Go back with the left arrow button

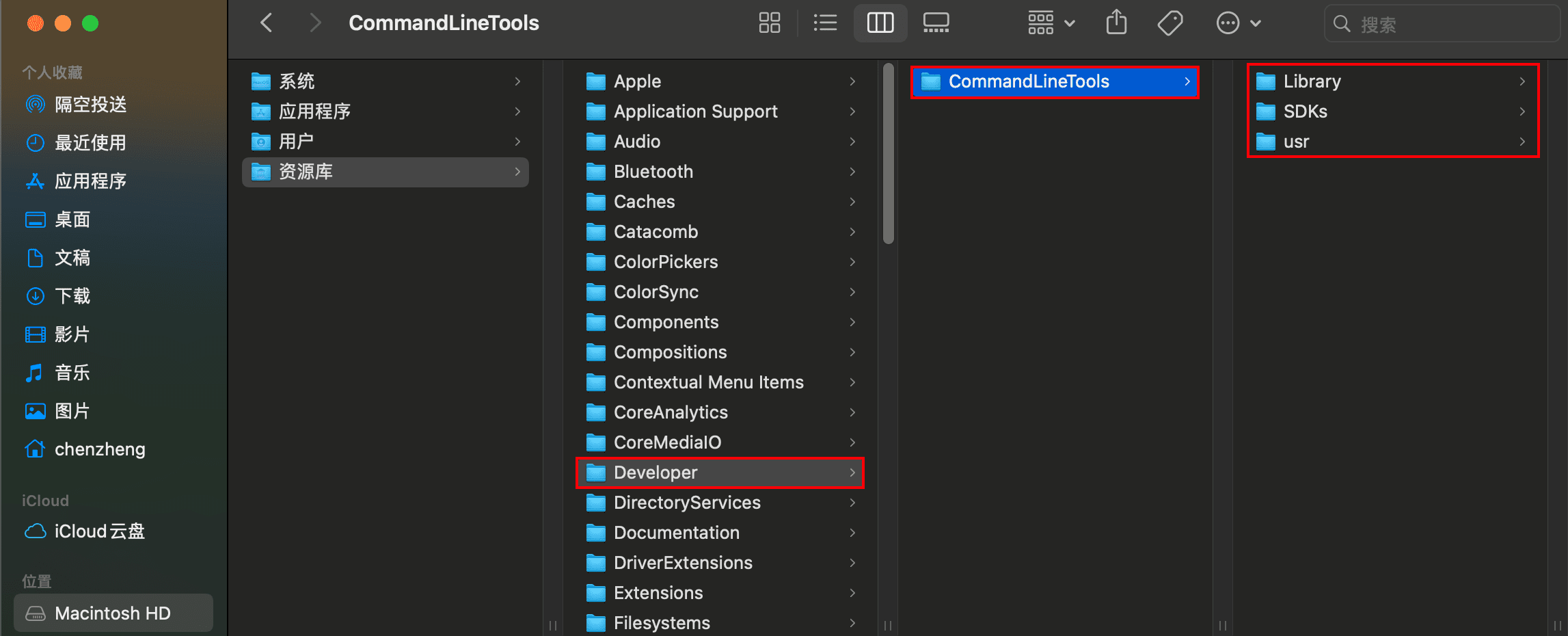click(x=267, y=23)
